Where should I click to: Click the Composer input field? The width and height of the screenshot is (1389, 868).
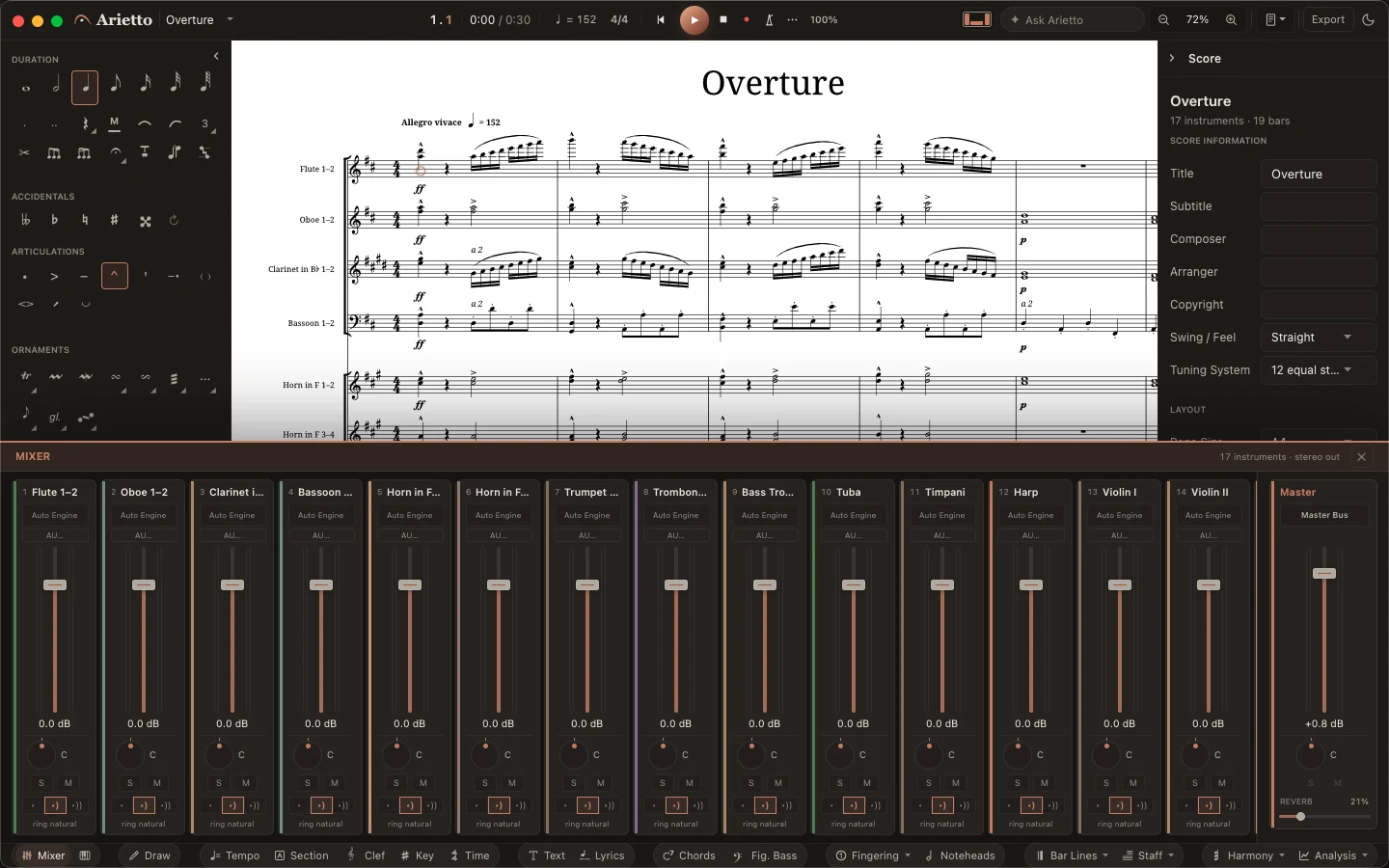1318,239
